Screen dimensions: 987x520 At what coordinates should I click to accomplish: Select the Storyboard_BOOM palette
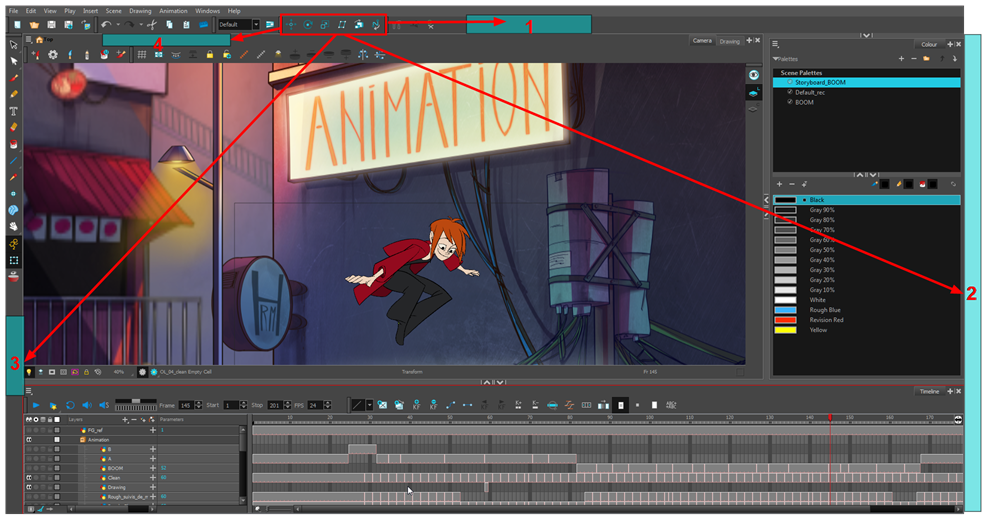tap(866, 82)
